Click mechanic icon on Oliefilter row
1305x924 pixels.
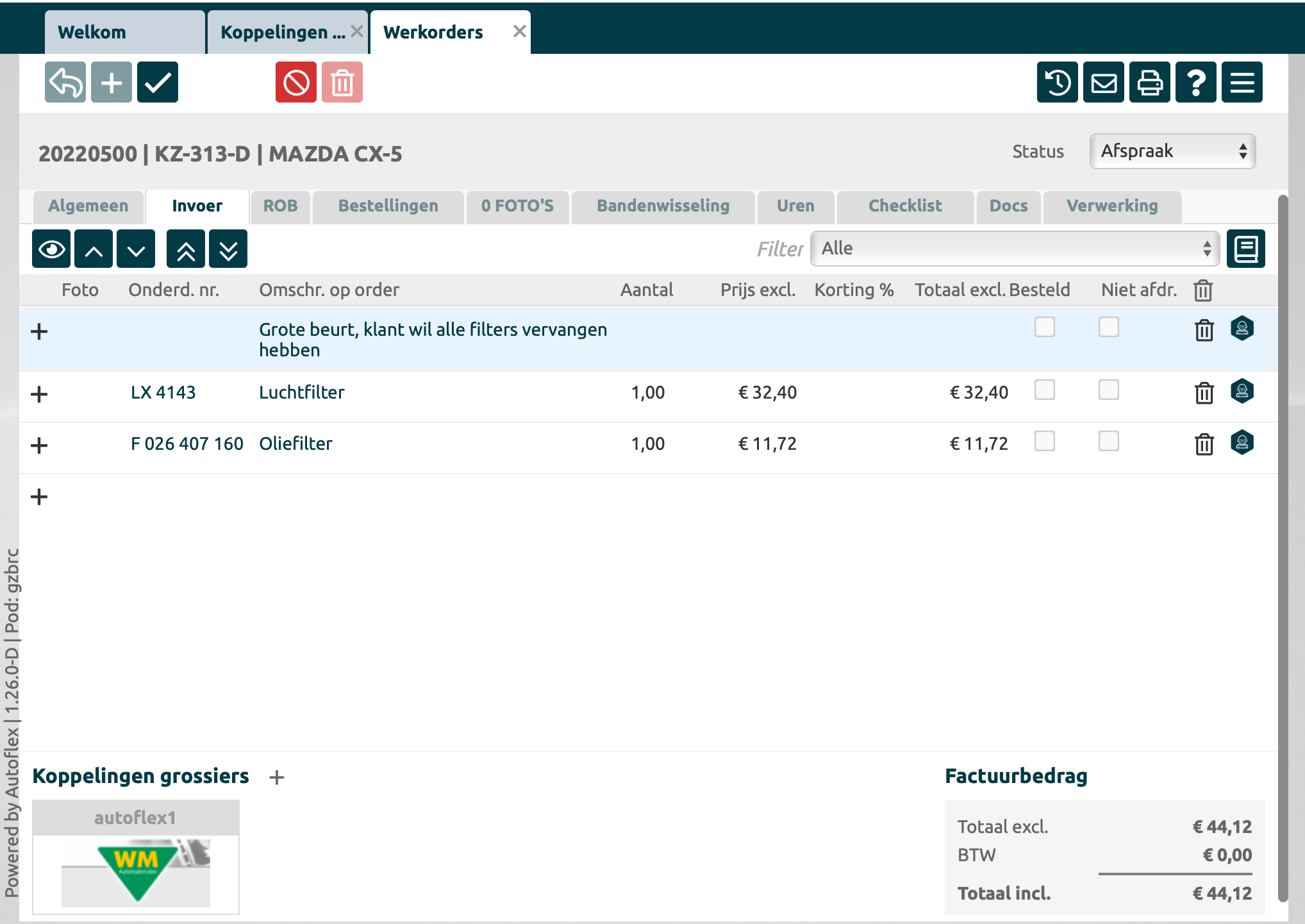tap(1242, 443)
